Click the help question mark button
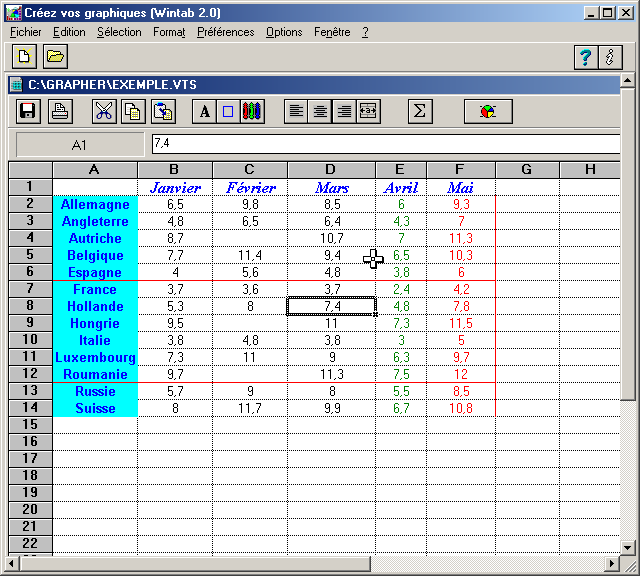This screenshot has width=640, height=576. click(585, 57)
